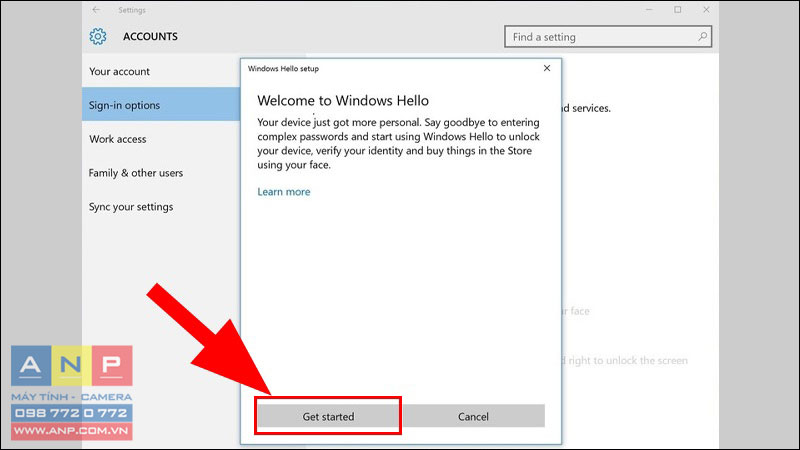This screenshot has height=450, width=800.
Task: Click the Accounts gear icon
Action: coord(98,36)
